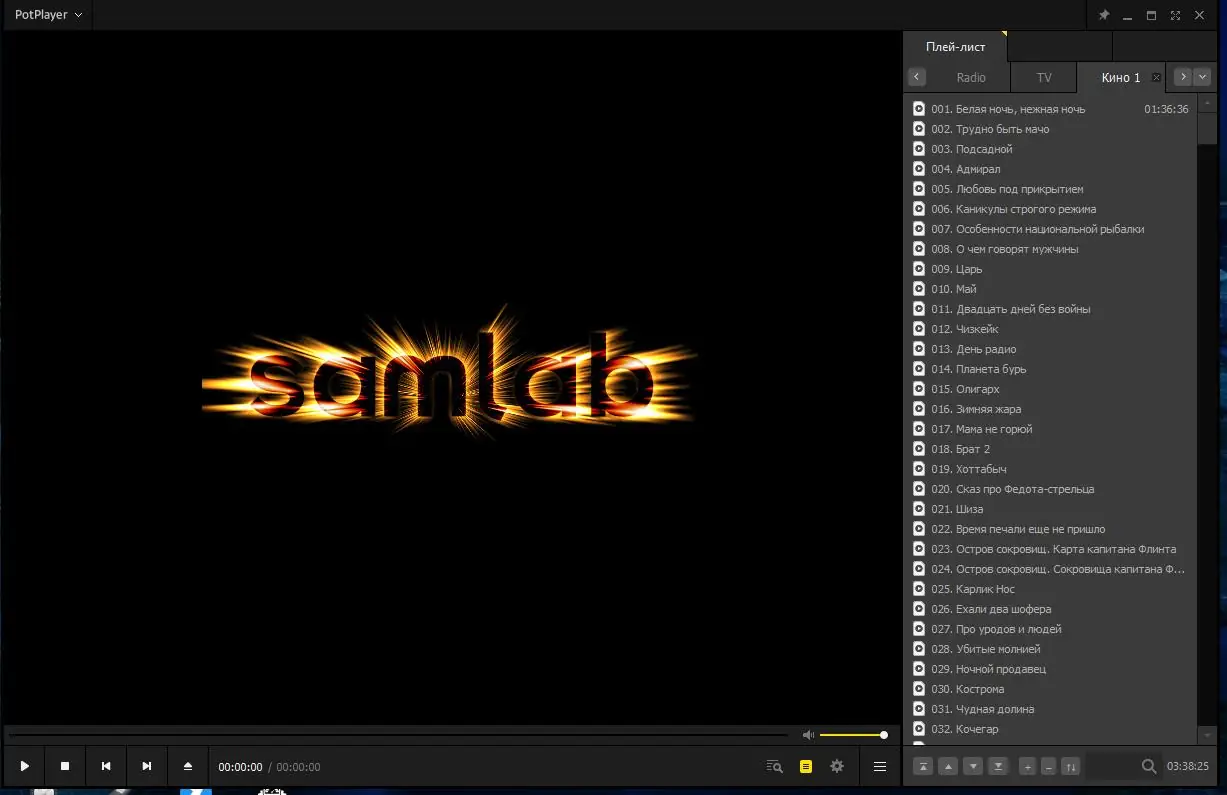Click the playlist magnifier search icon

1149,767
